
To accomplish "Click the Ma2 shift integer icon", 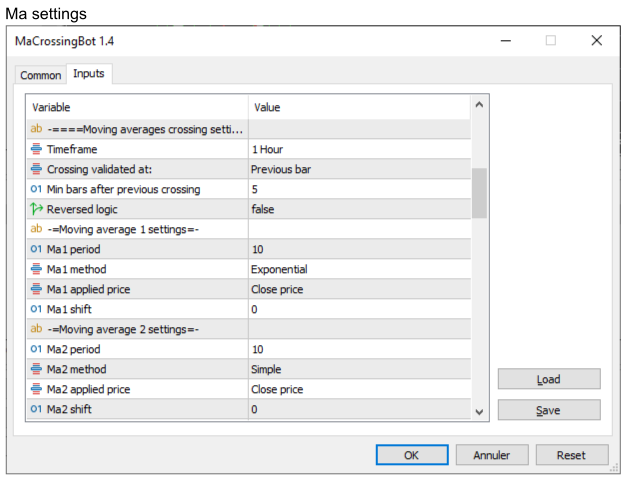I will 36,409.
